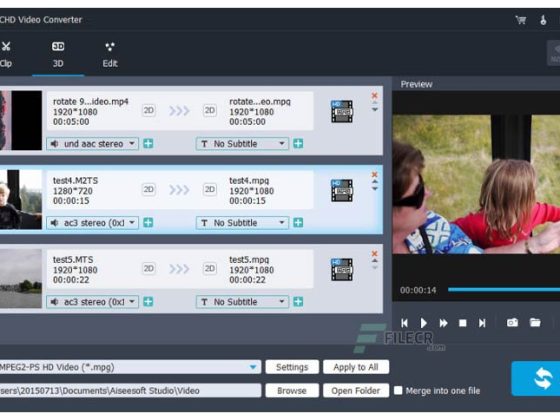
Task: Open snapshot folder icon in preview
Action: coord(535,322)
